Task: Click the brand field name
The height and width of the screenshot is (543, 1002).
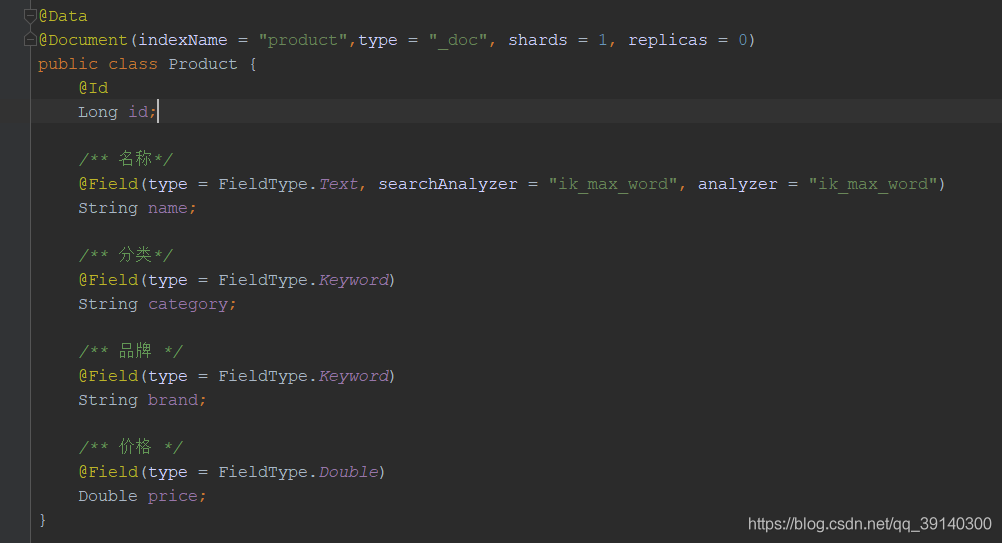Action: [x=173, y=400]
